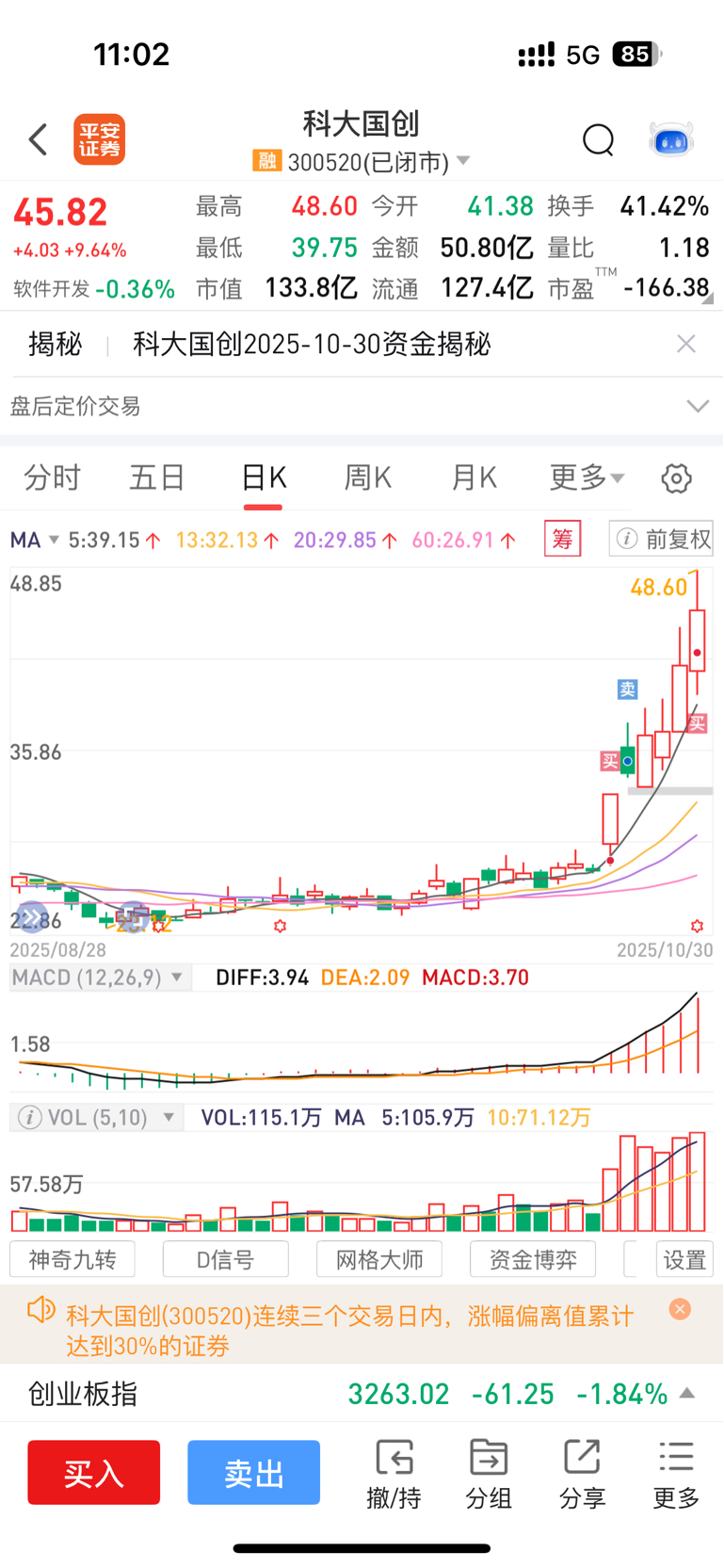Close the 资金揭秘 banner
724x1568 pixels.
(686, 344)
